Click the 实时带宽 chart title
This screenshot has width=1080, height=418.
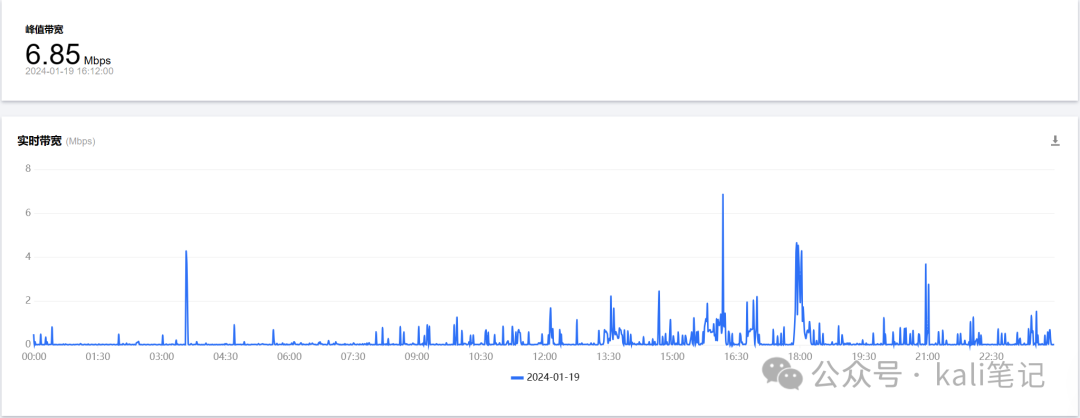coord(39,141)
